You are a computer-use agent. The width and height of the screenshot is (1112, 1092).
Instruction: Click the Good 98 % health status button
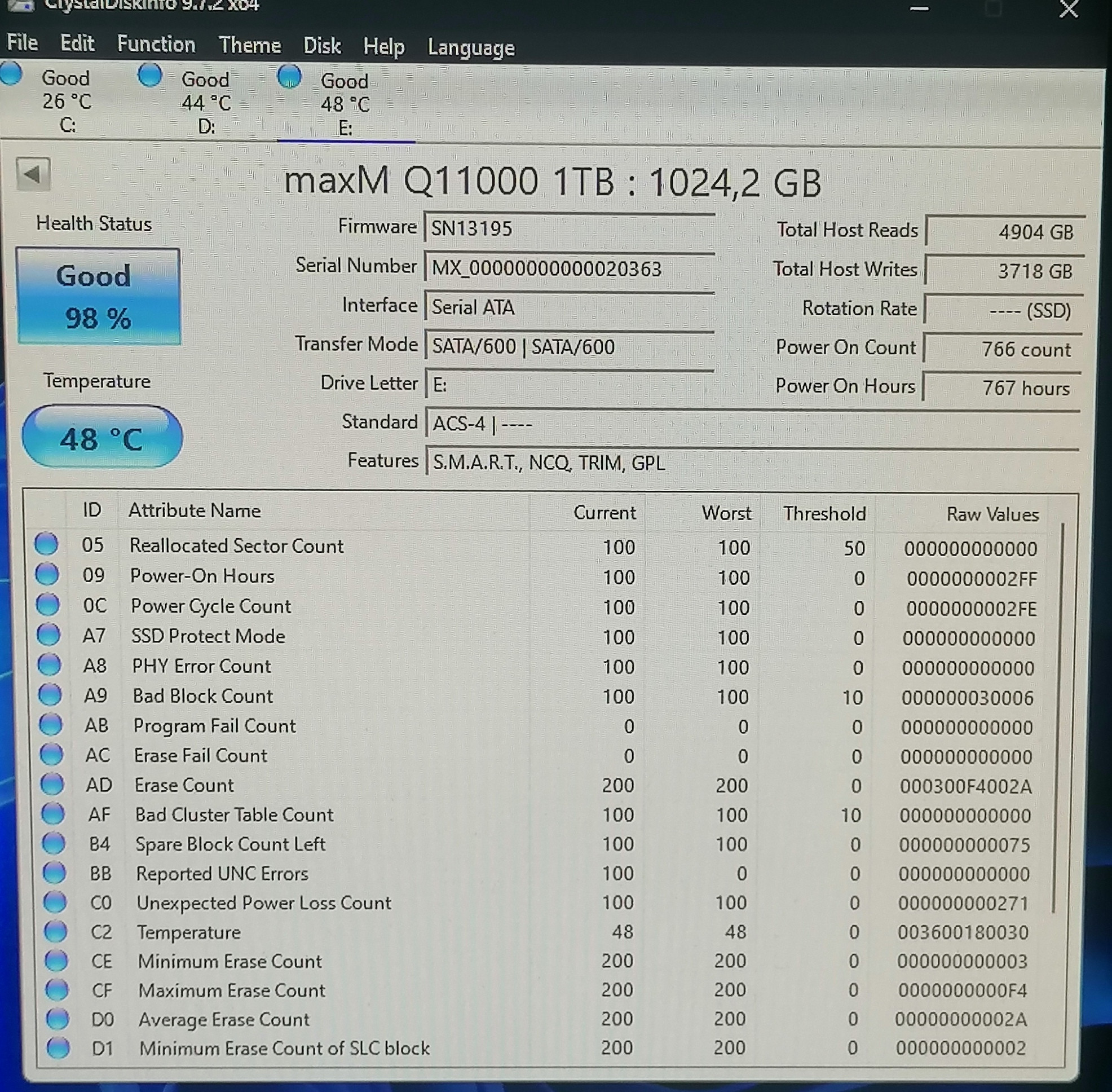pos(98,296)
